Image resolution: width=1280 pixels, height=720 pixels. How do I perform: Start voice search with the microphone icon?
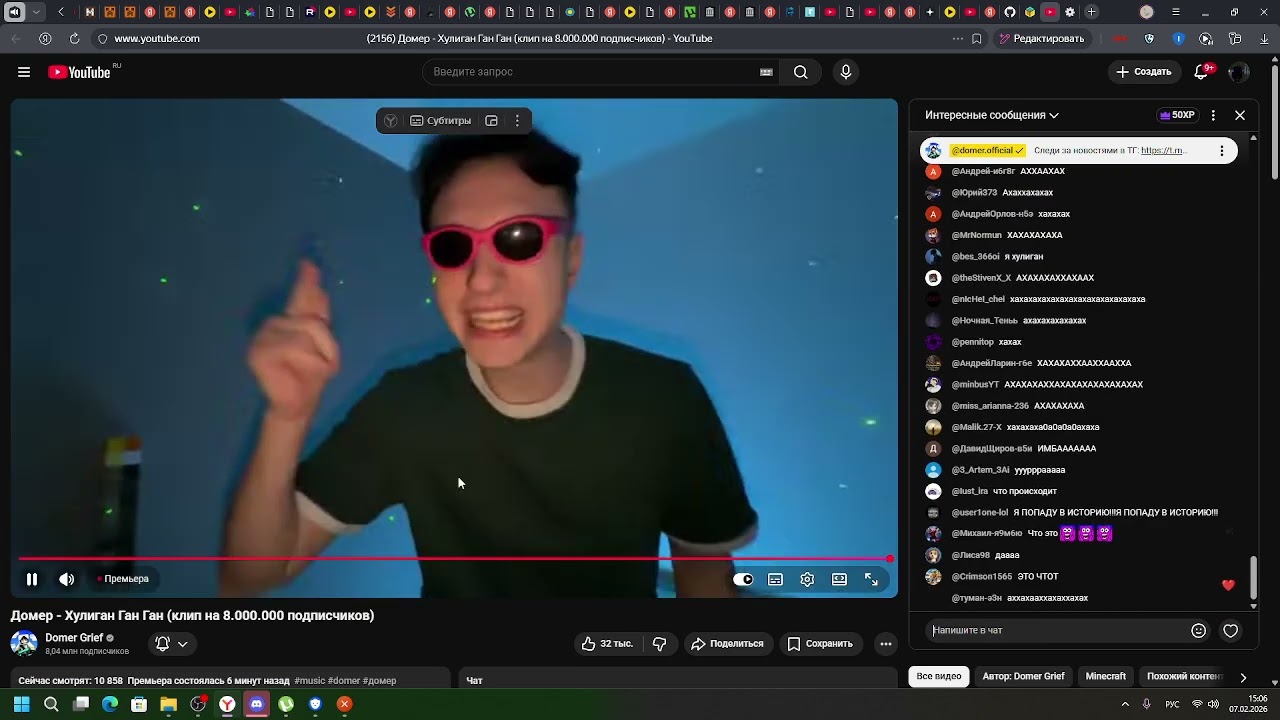pyautogui.click(x=846, y=72)
